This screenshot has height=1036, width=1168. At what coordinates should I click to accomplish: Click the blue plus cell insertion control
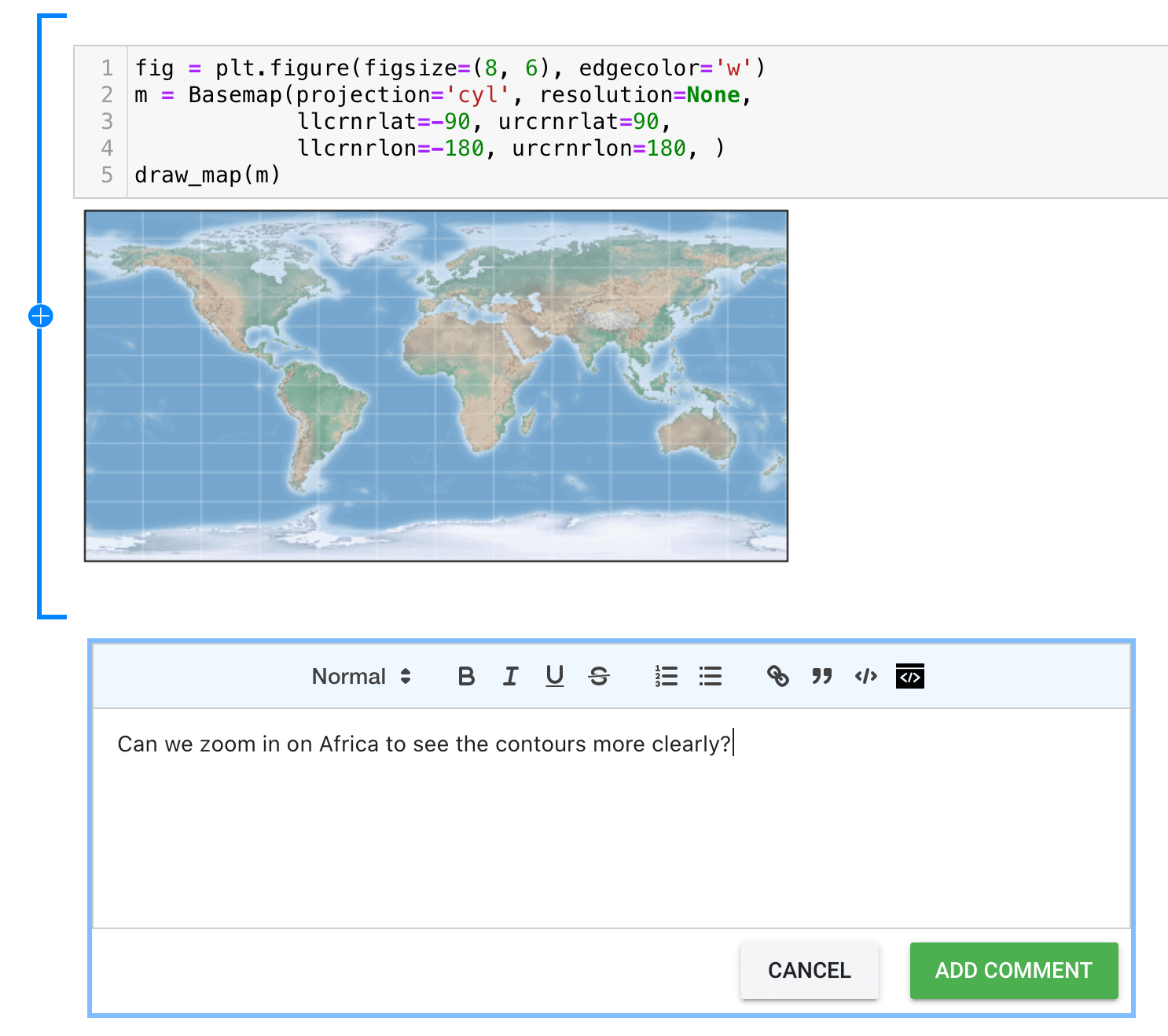coord(40,316)
